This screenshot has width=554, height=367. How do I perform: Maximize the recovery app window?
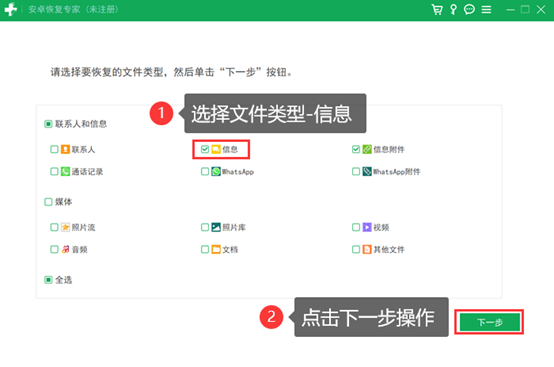tap(525, 10)
